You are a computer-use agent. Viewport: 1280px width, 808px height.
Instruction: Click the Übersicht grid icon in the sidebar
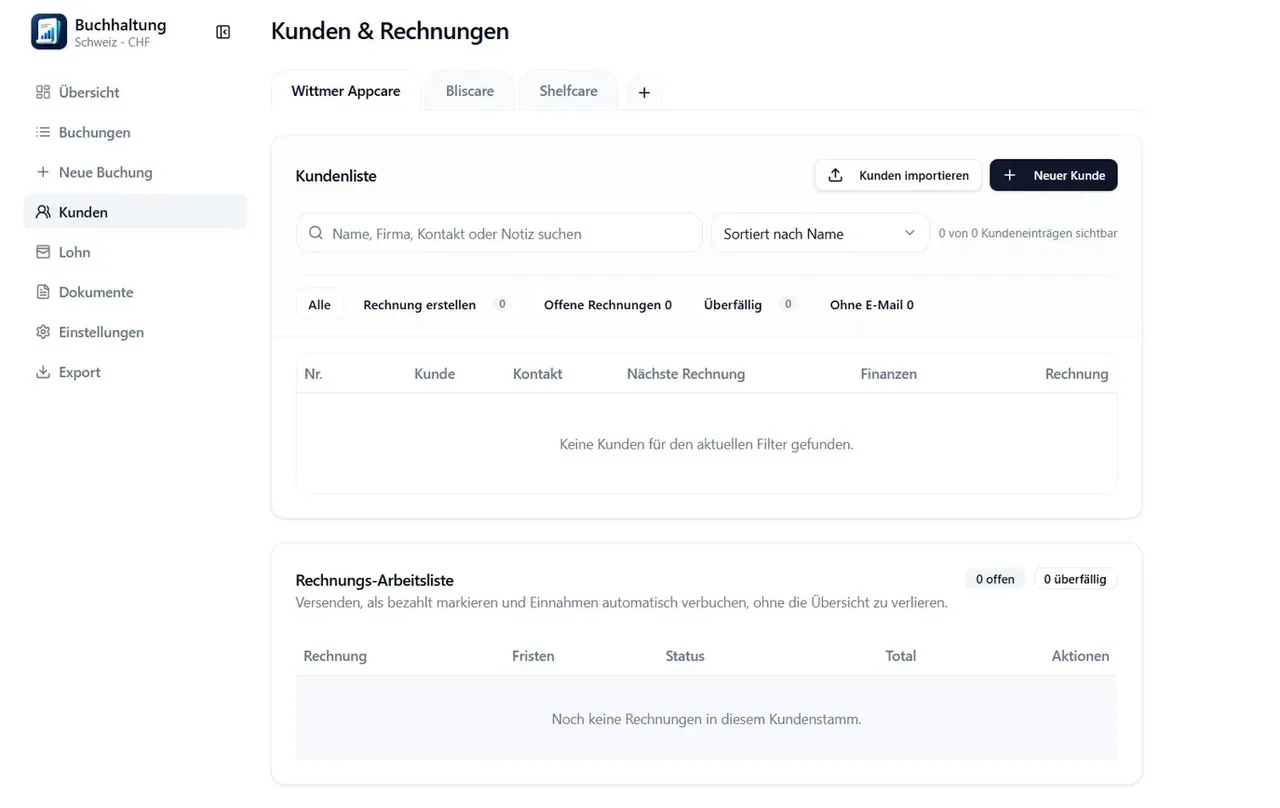pyautogui.click(x=43, y=92)
